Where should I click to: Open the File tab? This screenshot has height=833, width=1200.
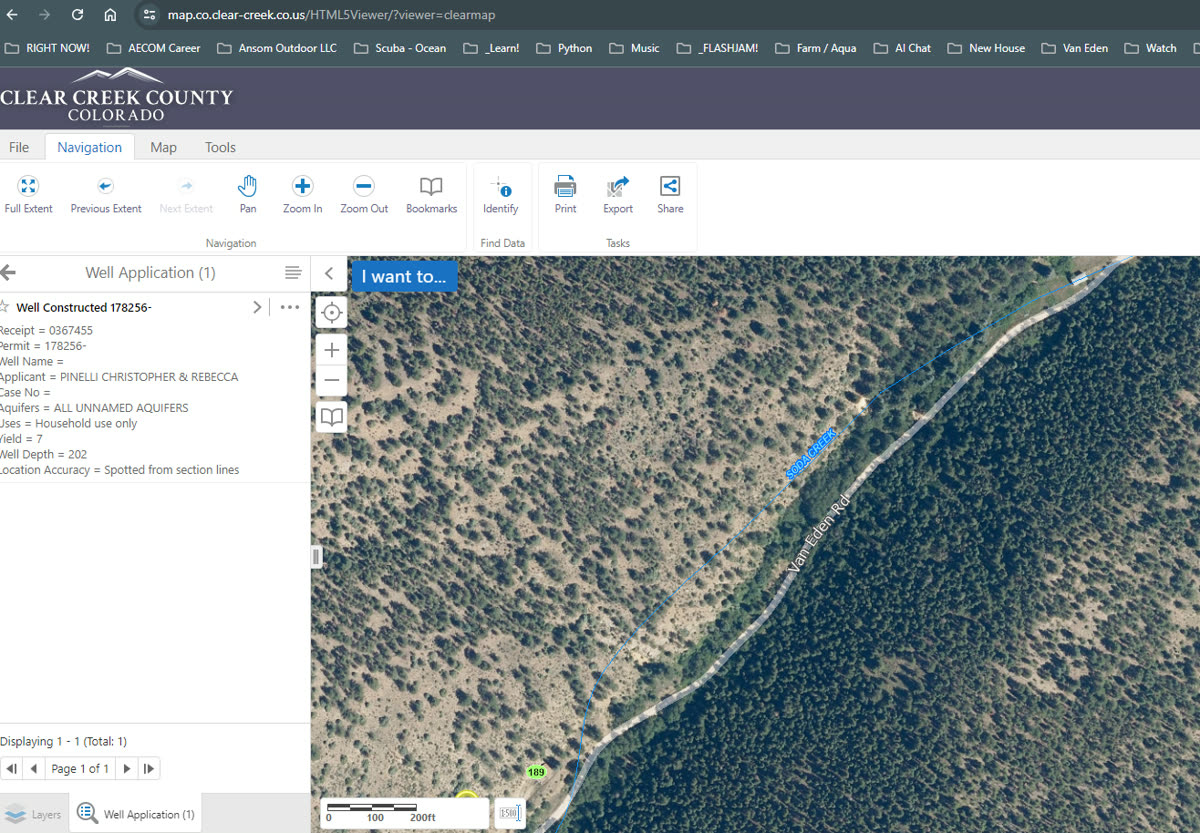tap(19, 147)
